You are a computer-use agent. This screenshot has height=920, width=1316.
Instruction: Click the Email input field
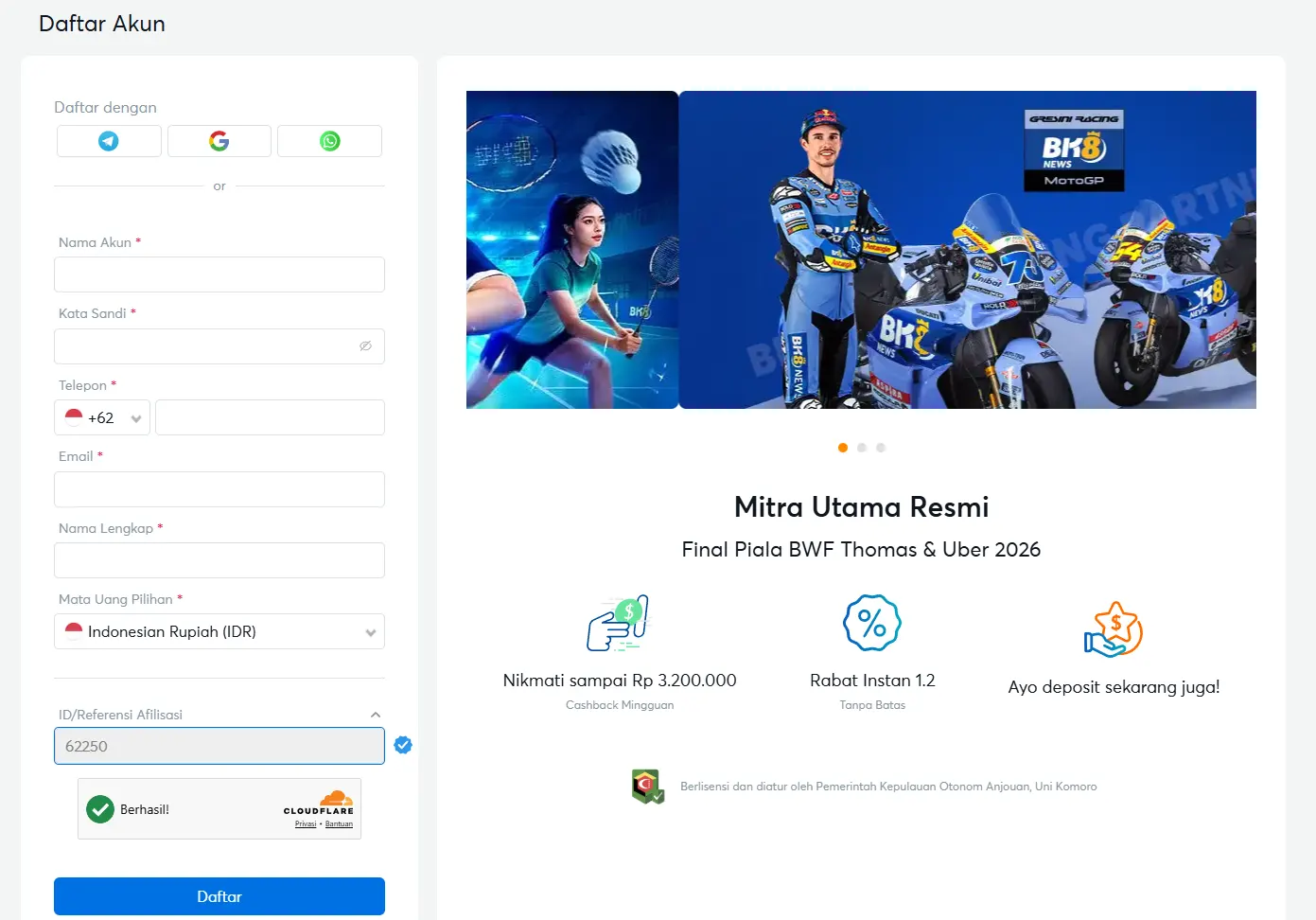219,489
